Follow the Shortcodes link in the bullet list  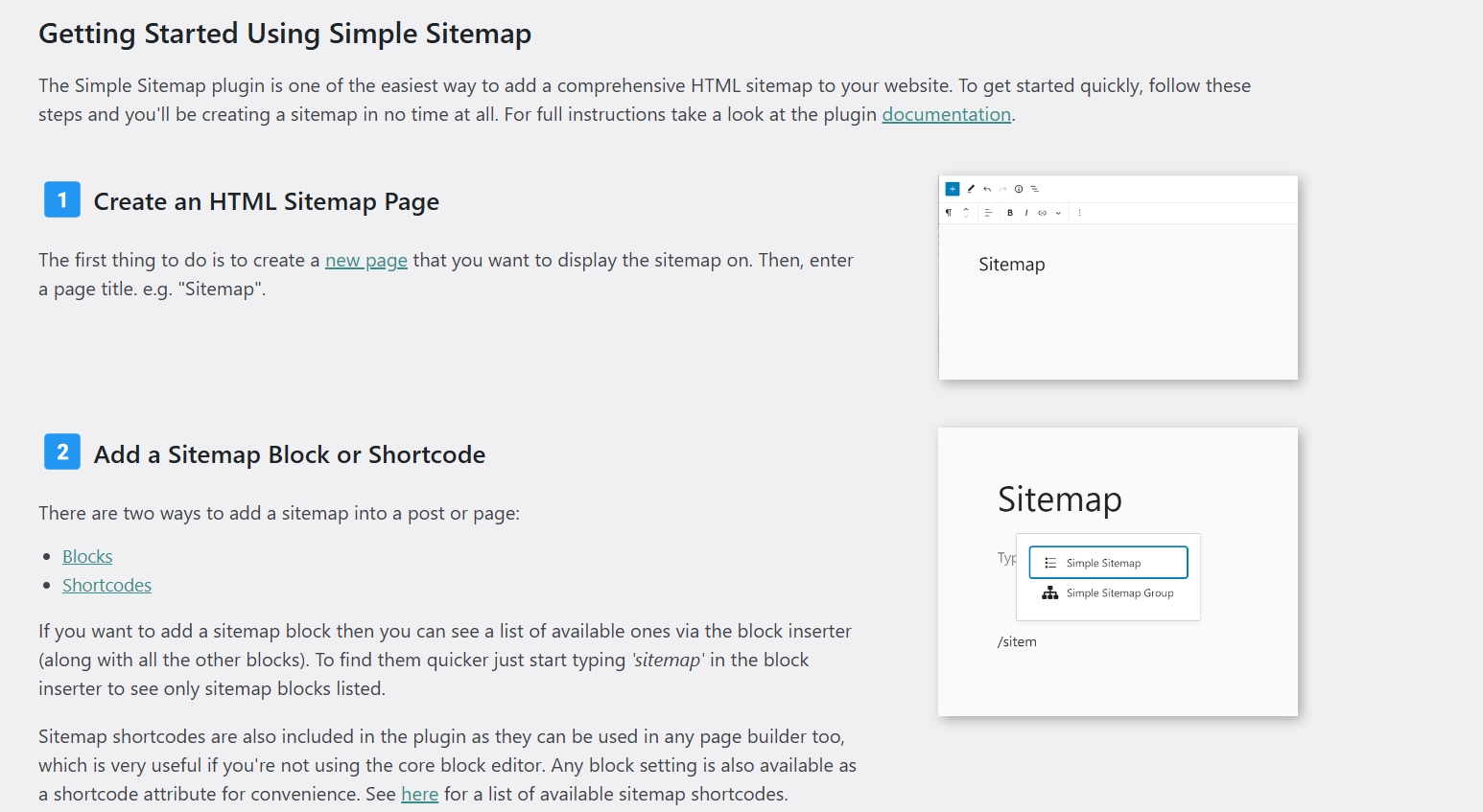(x=106, y=585)
